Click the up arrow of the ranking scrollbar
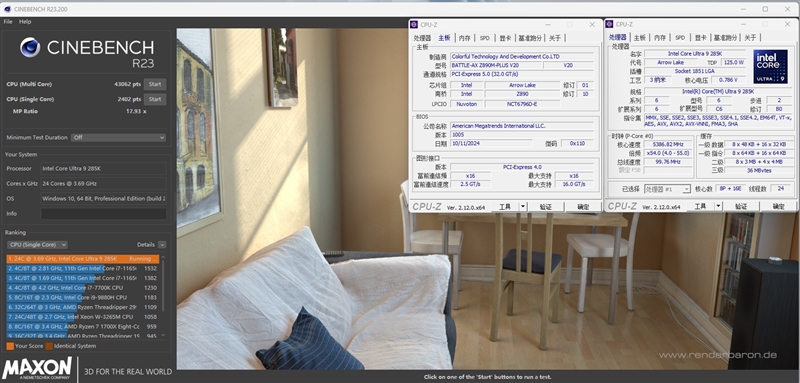Image resolution: width=800 pixels, height=383 pixels. click(163, 257)
